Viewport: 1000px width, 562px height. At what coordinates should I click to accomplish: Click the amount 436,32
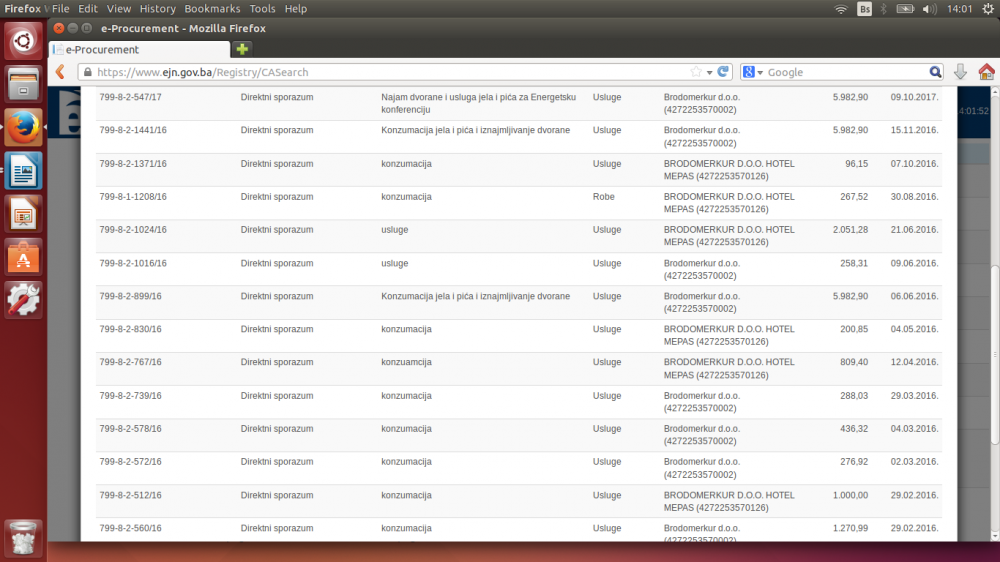[x=854, y=429]
